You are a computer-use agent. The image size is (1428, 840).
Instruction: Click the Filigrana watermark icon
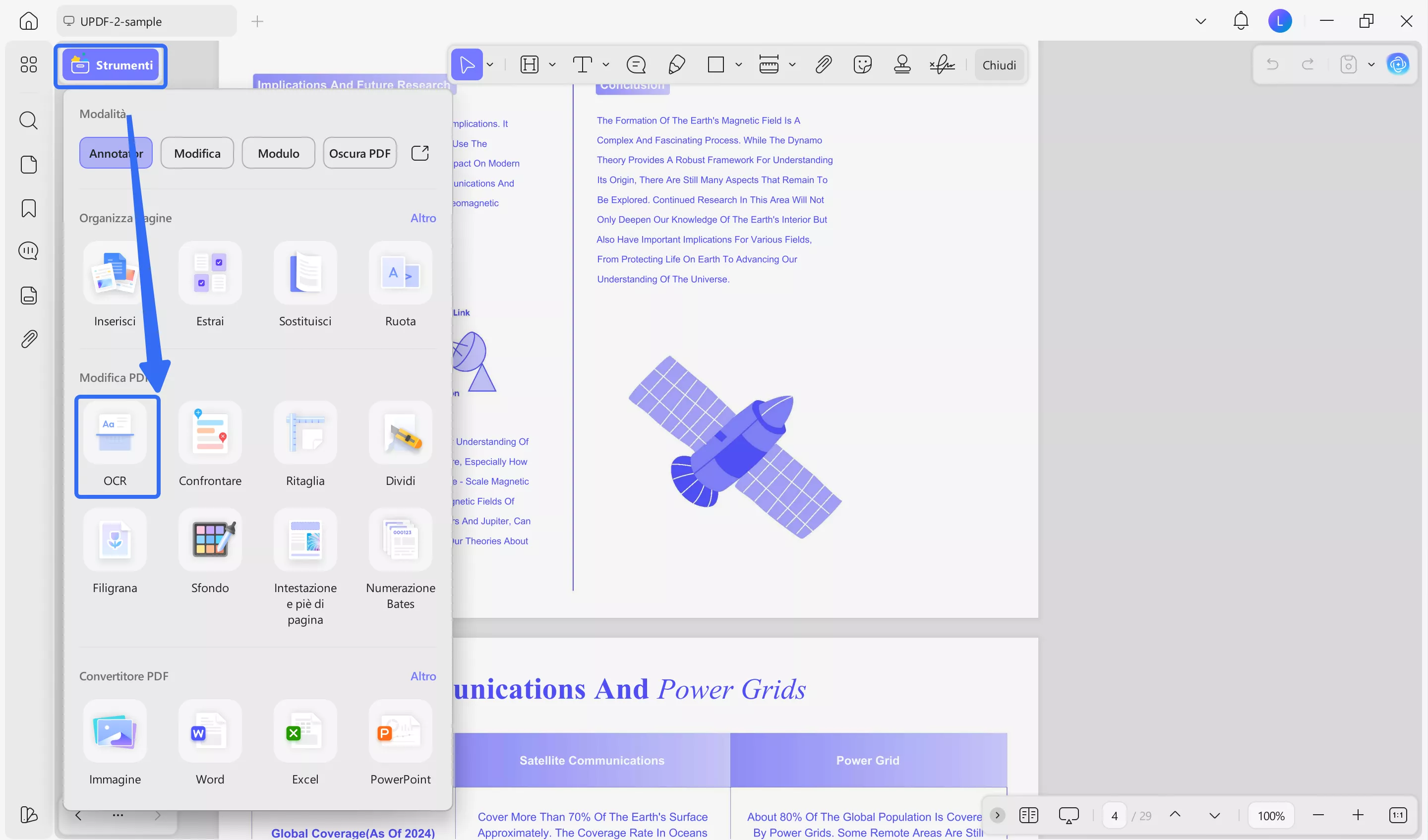tap(115, 540)
